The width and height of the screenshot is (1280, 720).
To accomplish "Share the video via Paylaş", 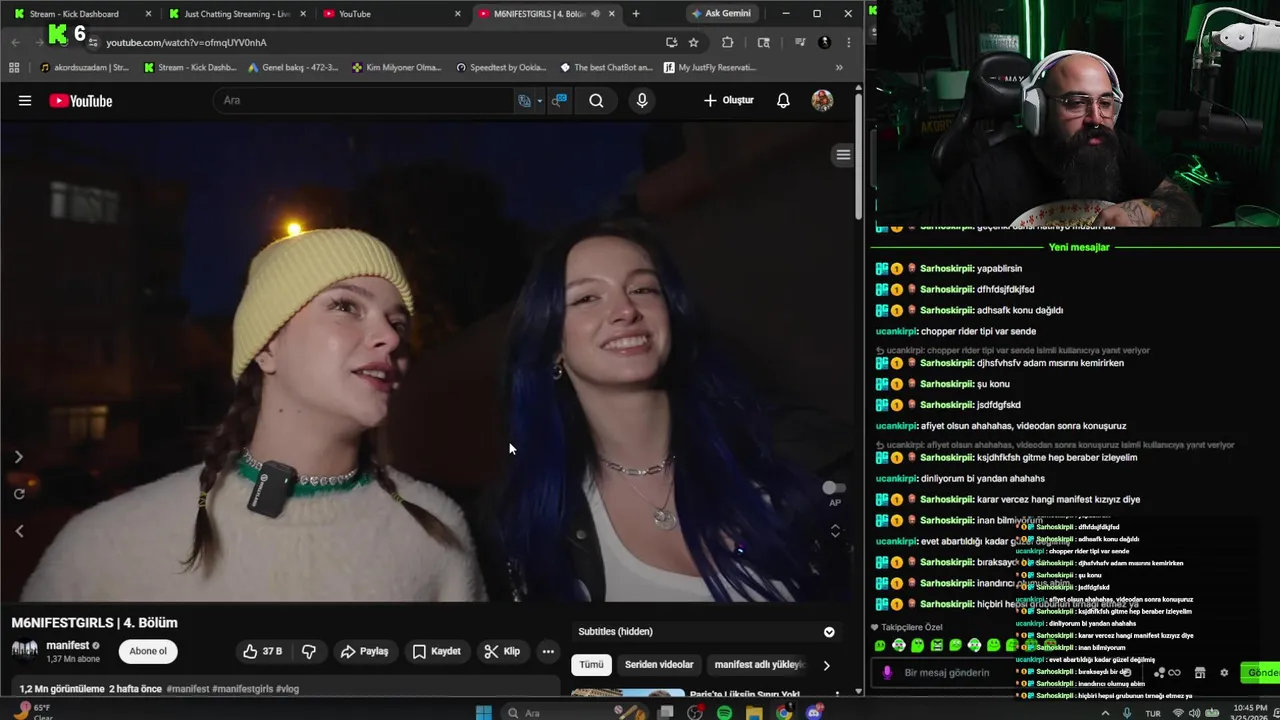I will (364, 651).
